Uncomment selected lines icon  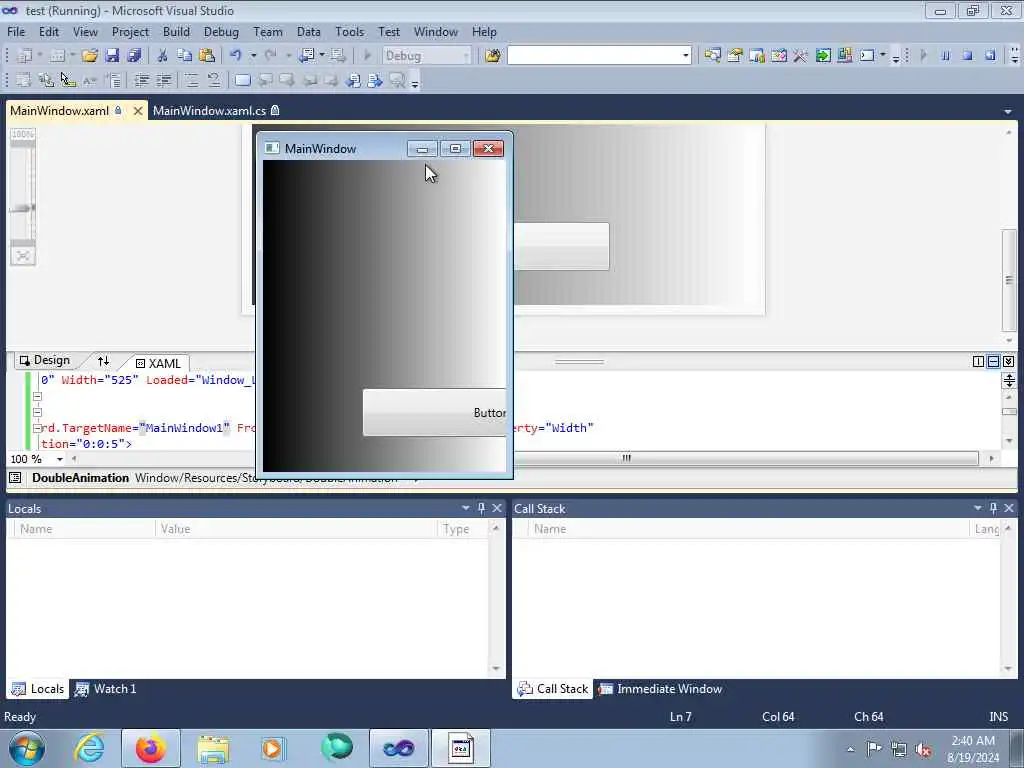point(214,80)
